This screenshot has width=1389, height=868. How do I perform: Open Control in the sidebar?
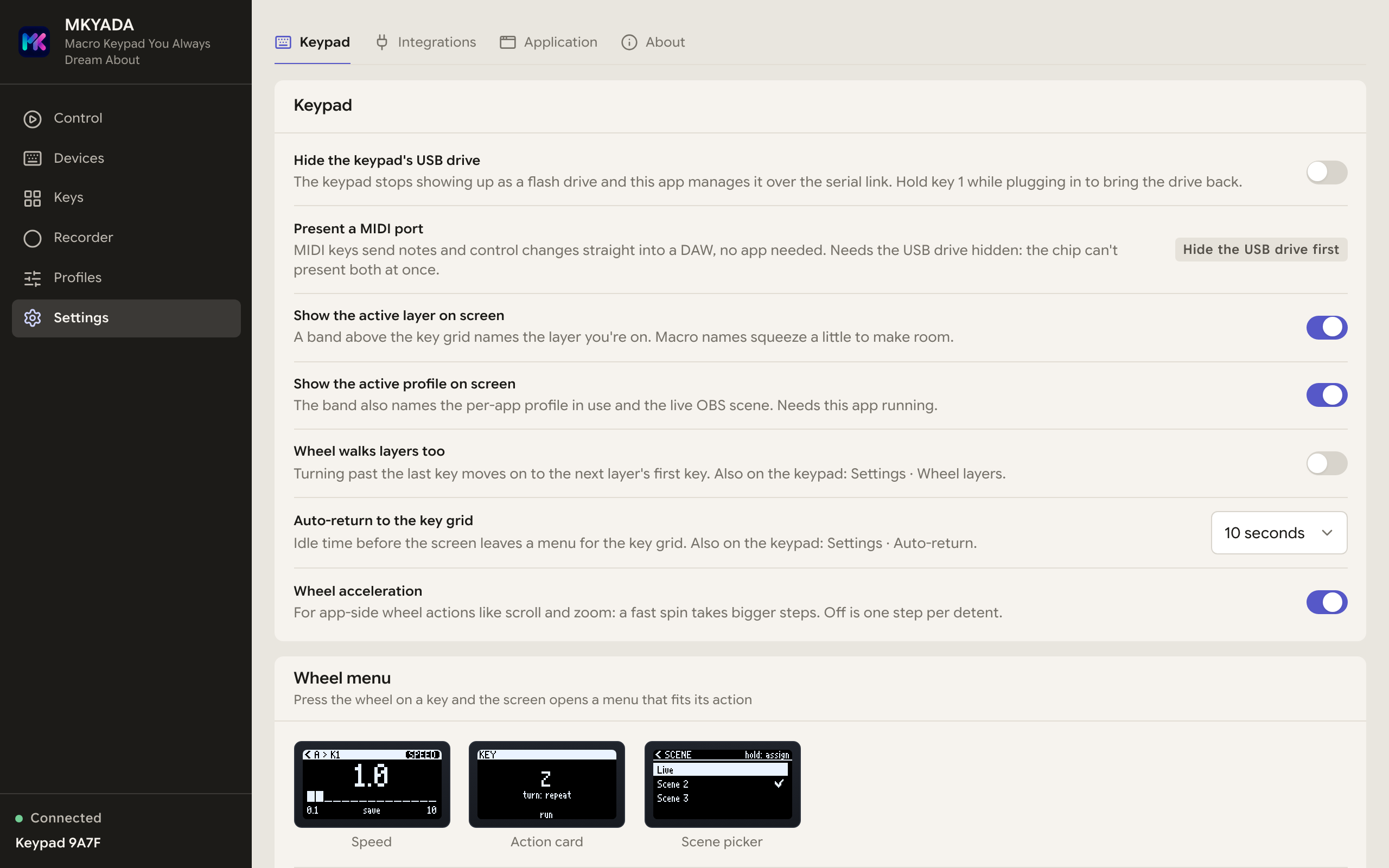[x=78, y=118]
